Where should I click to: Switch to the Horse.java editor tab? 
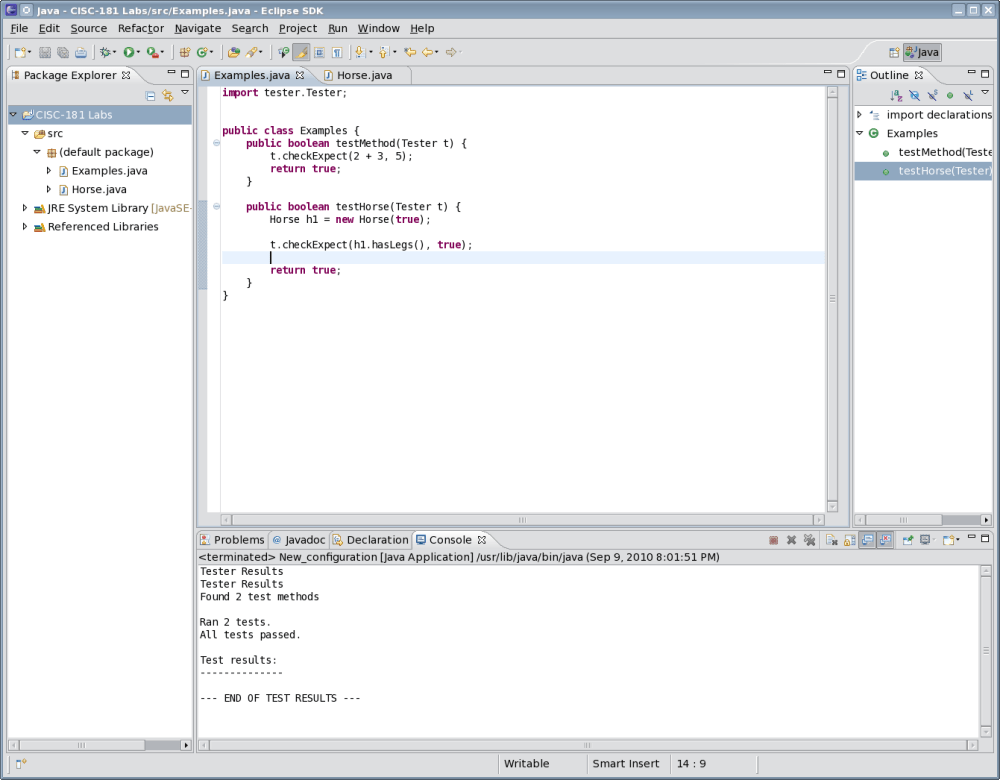coord(363,74)
